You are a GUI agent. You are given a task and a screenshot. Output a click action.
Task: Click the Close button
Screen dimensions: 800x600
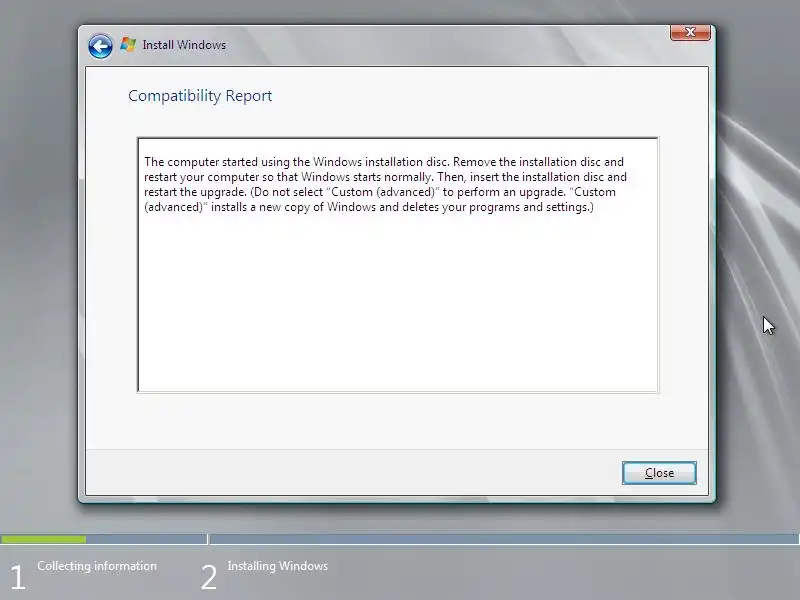tap(659, 473)
